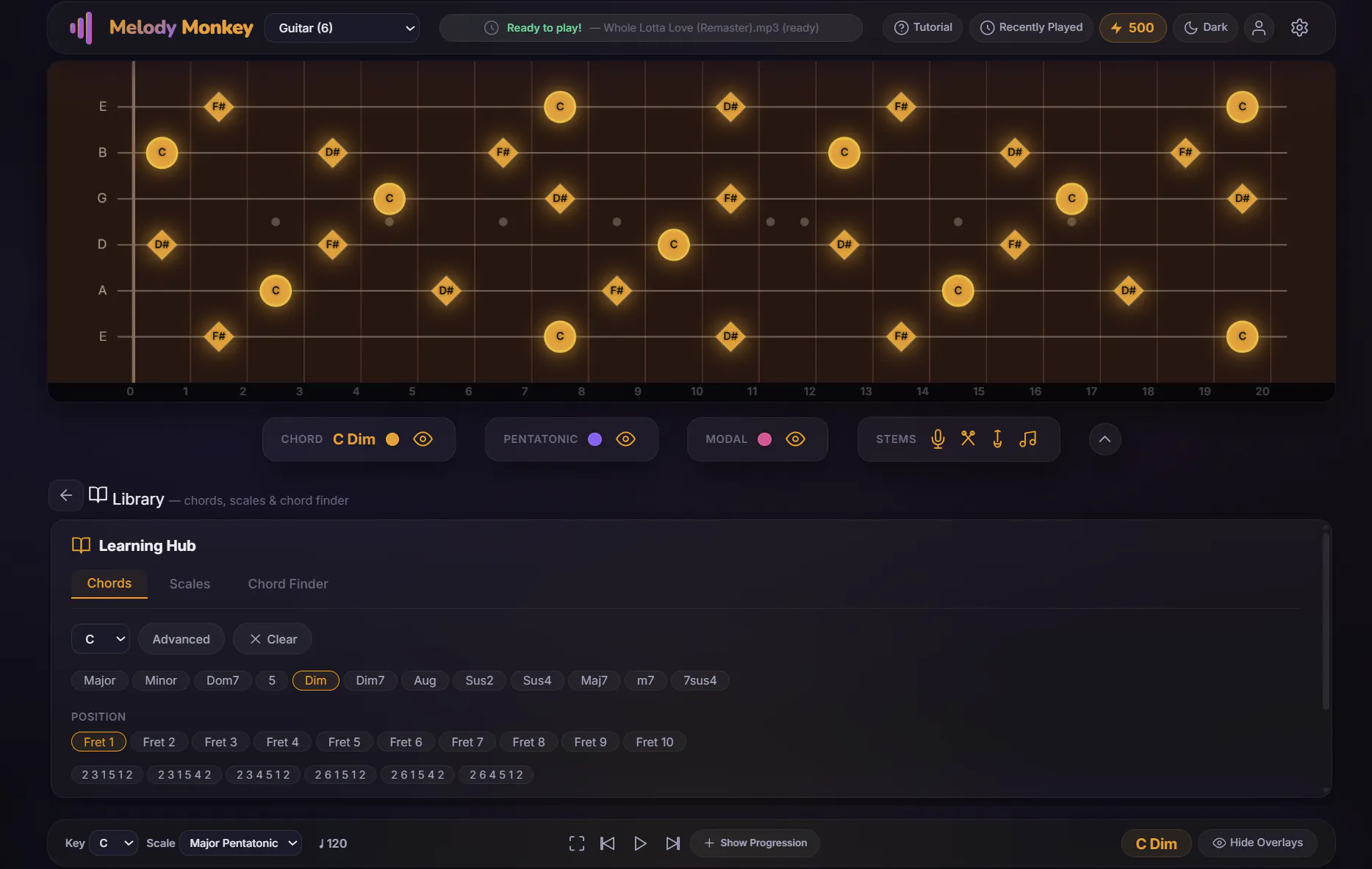Open the settings gear icon
The width and height of the screenshot is (1372, 869).
(1299, 28)
